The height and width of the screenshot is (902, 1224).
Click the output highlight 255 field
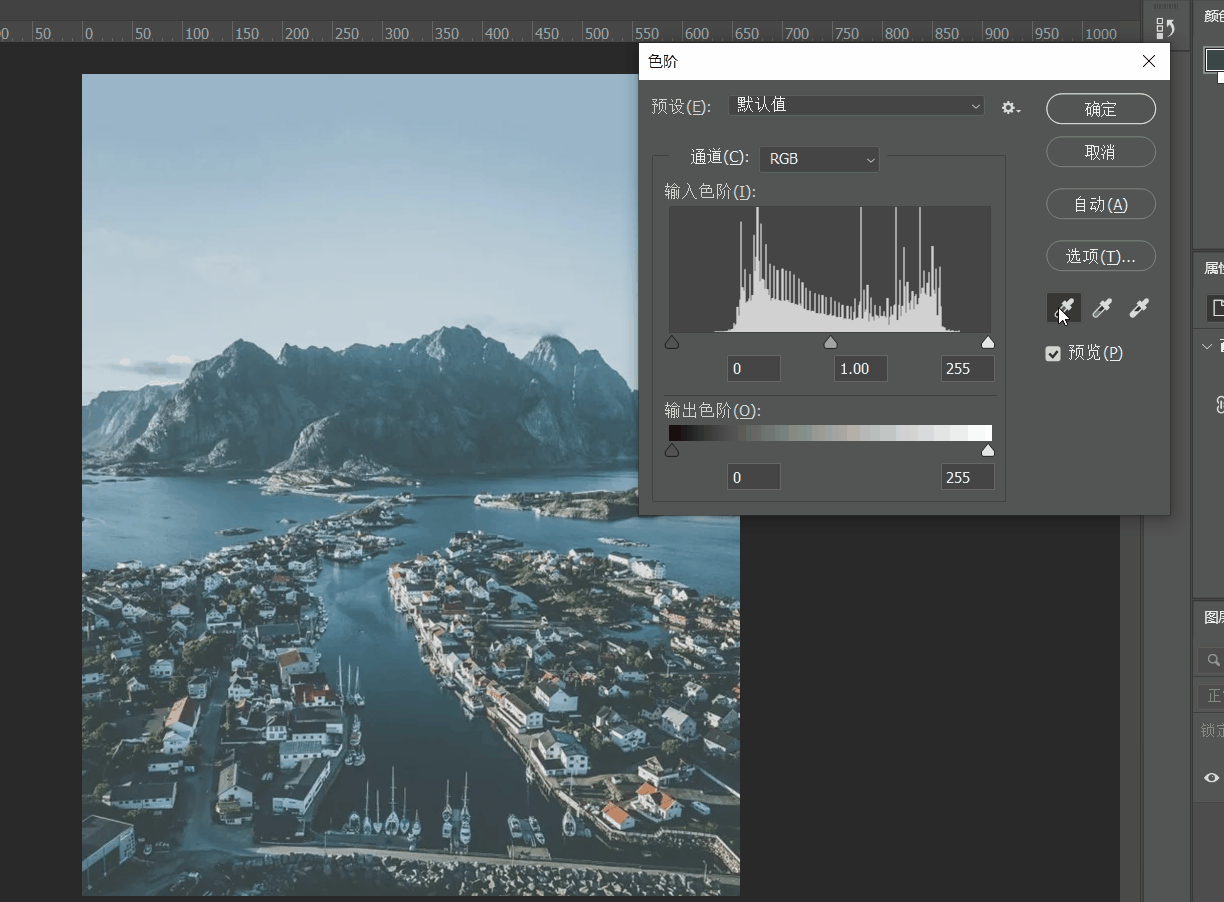967,477
